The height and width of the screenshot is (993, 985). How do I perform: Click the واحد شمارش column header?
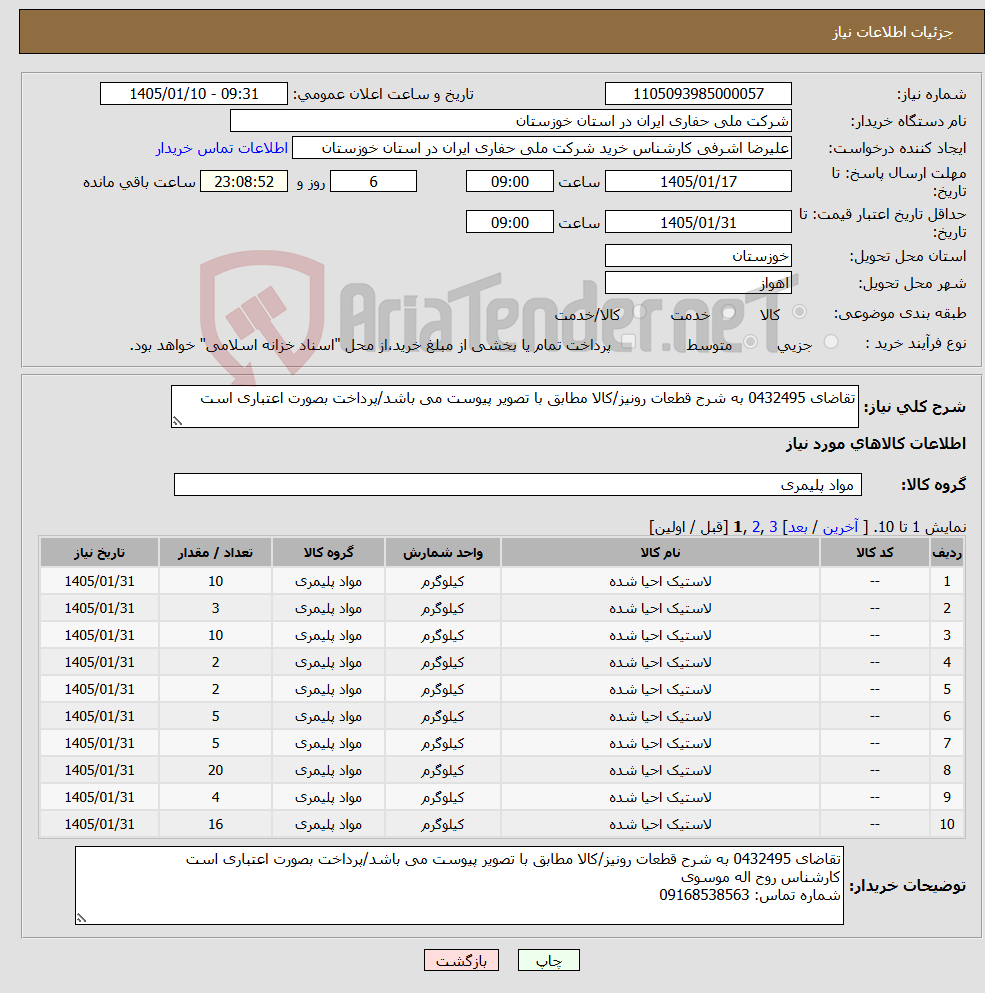pos(443,553)
